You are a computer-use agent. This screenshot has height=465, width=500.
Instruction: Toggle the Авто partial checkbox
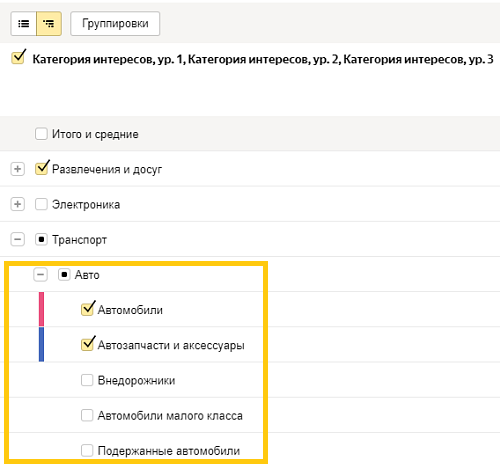pyautogui.click(x=64, y=275)
